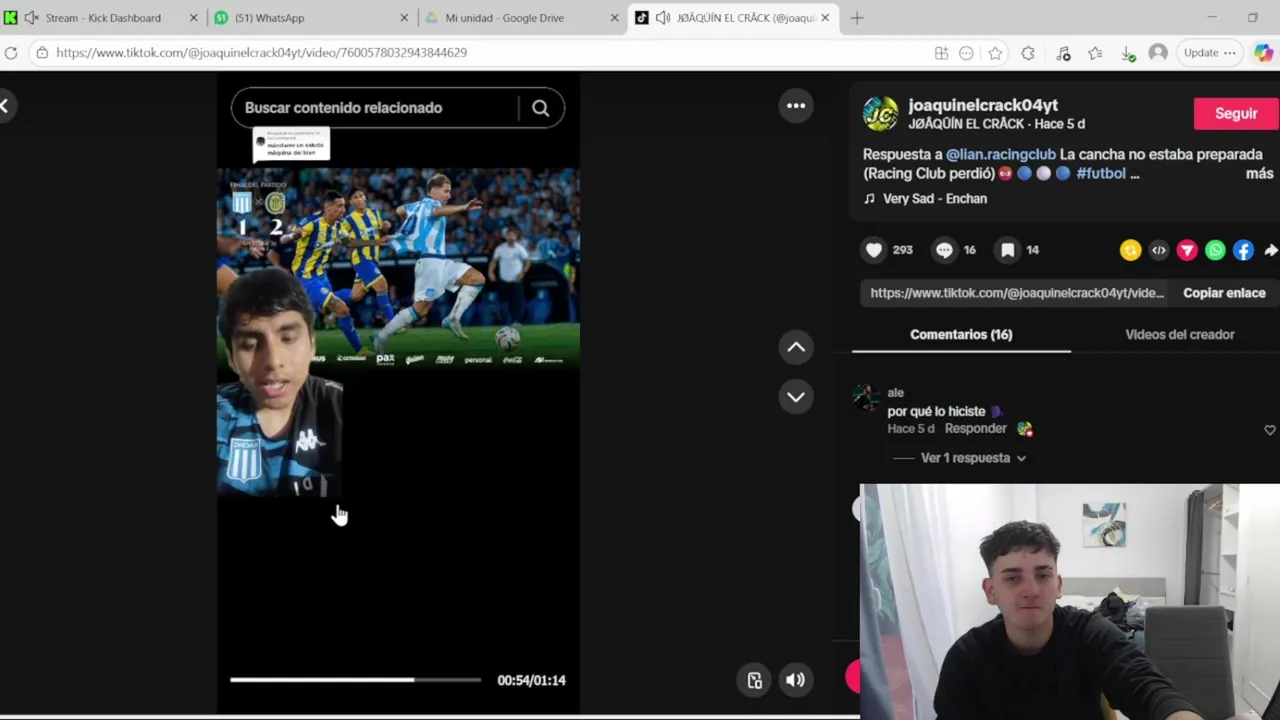
Task: Like ale's comment with heart
Action: 1270,430
